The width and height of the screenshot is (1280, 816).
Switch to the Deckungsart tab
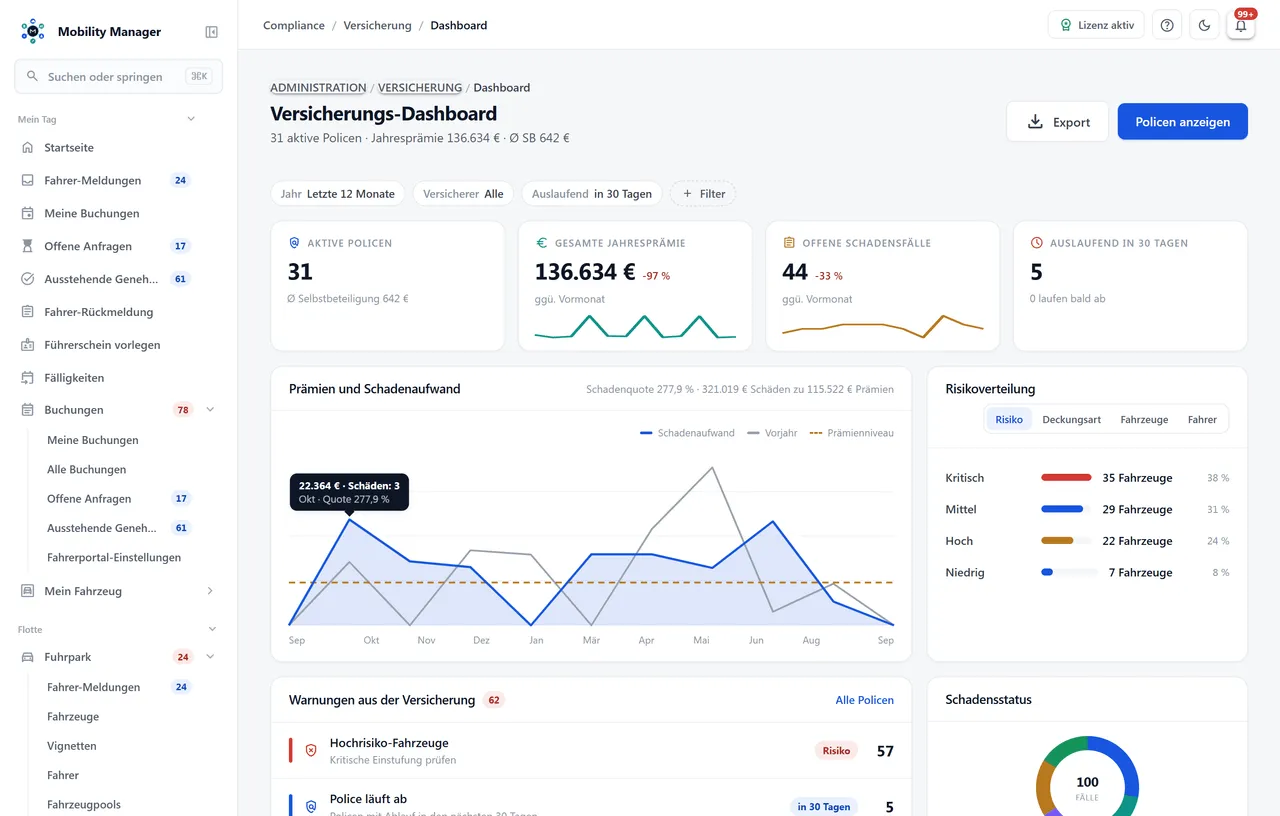(1071, 420)
